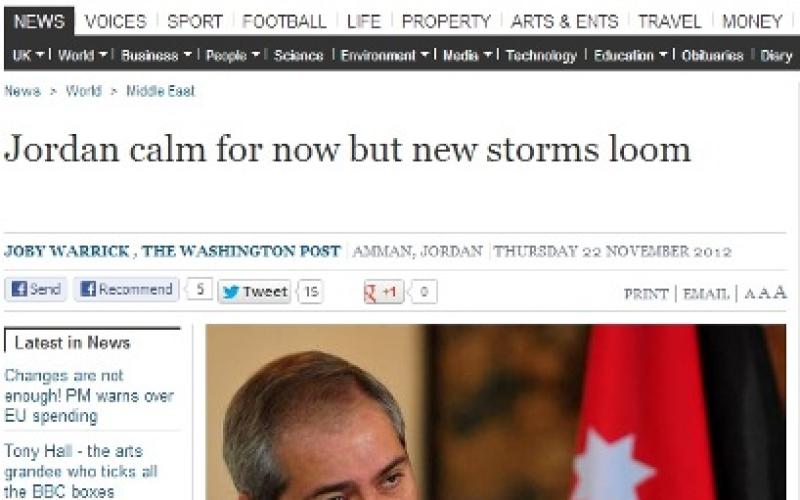Open the Business dropdown menu

coord(156,55)
